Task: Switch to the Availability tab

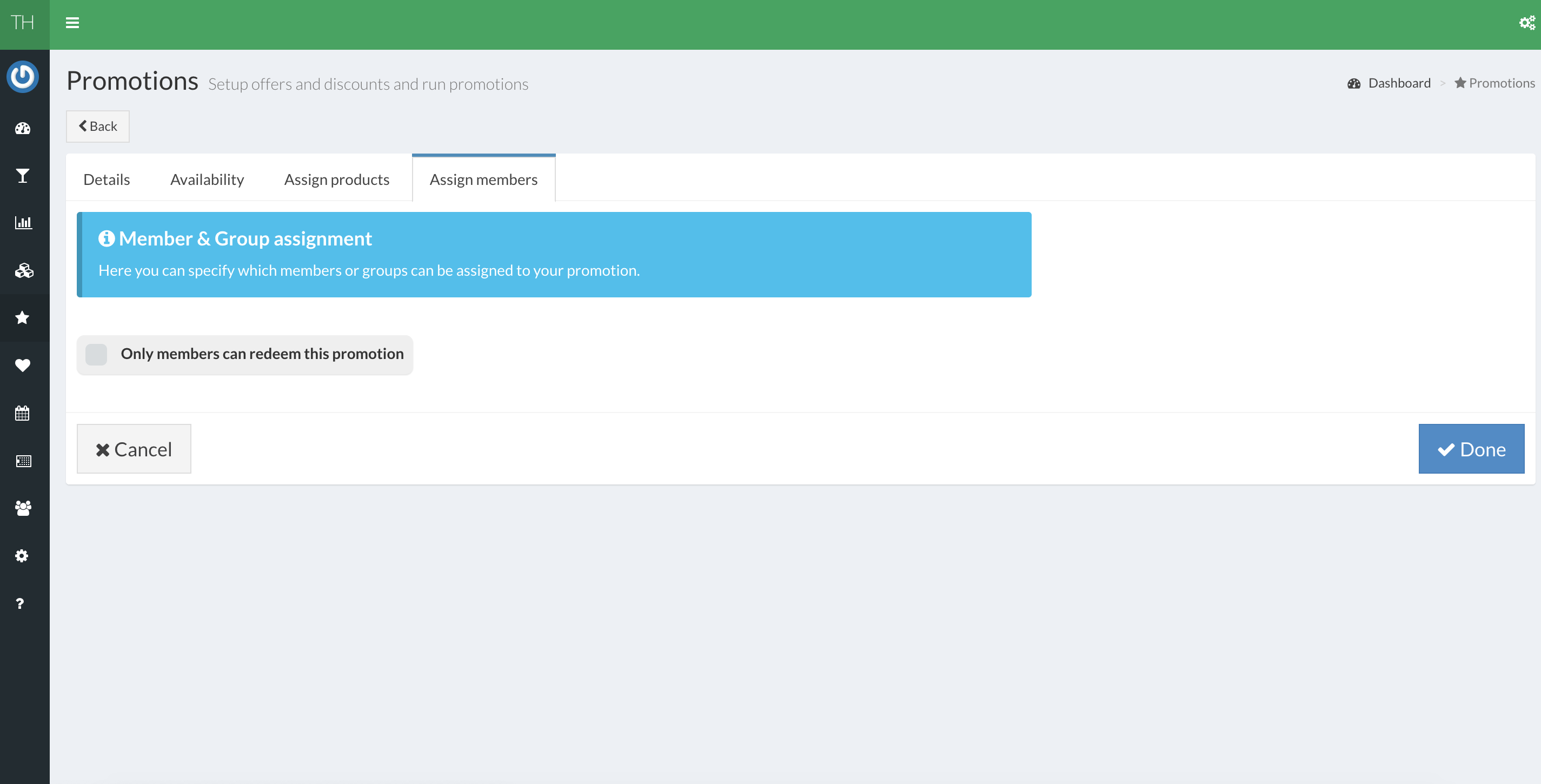Action: (207, 180)
